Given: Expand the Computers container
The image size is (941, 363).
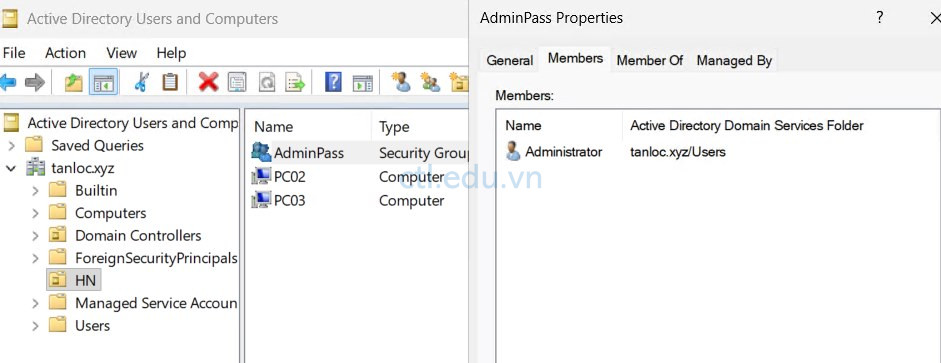Looking at the screenshot, I should tap(35, 214).
